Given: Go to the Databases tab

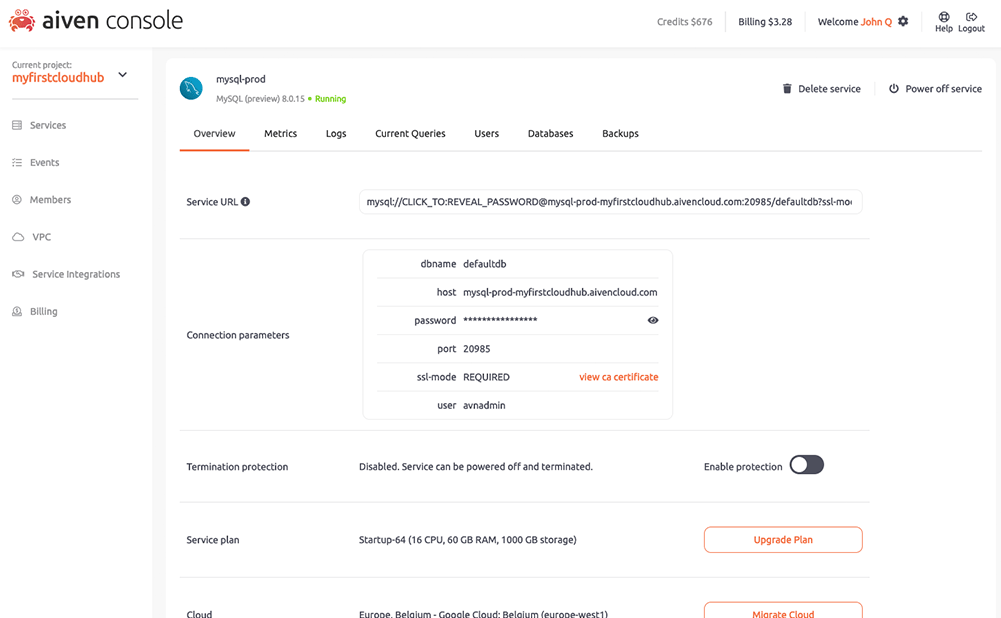Looking at the screenshot, I should (550, 133).
